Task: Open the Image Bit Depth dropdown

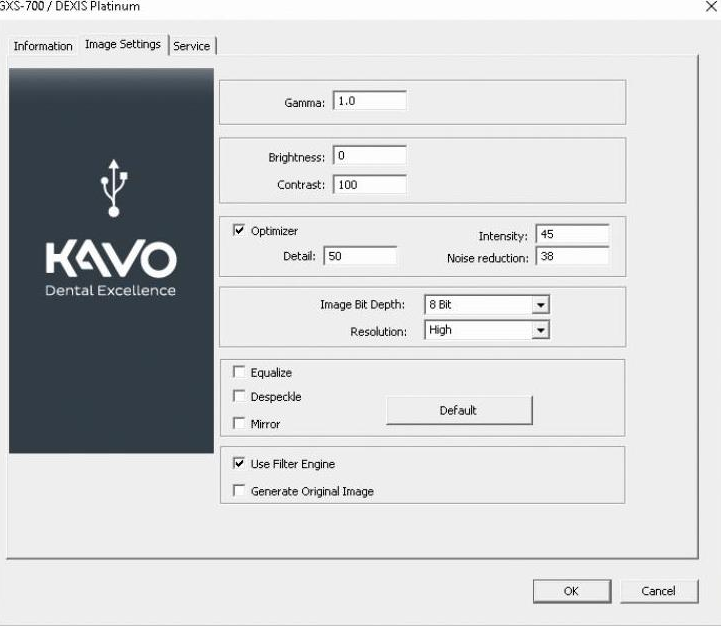Action: coord(540,305)
